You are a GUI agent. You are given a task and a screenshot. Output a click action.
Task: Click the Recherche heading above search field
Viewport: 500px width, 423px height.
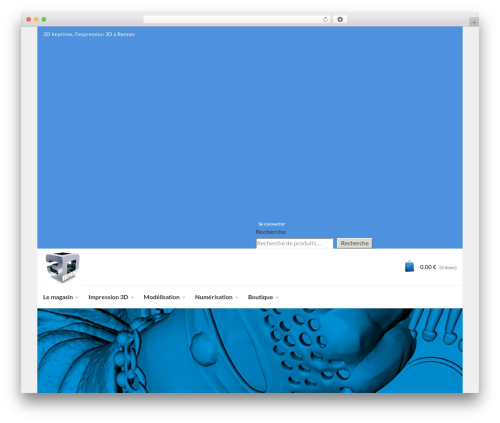[271, 232]
